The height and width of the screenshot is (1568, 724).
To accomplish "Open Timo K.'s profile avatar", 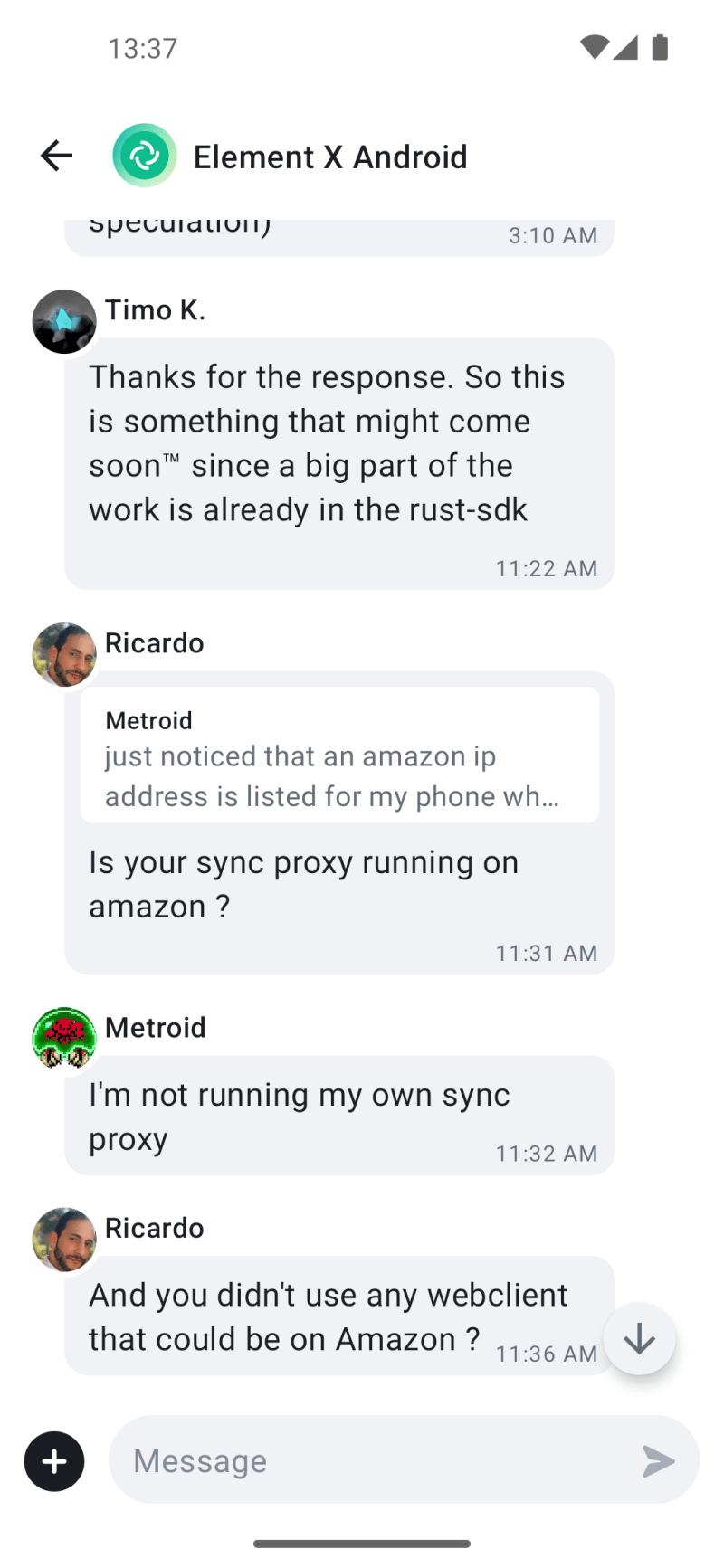I will pos(64,321).
